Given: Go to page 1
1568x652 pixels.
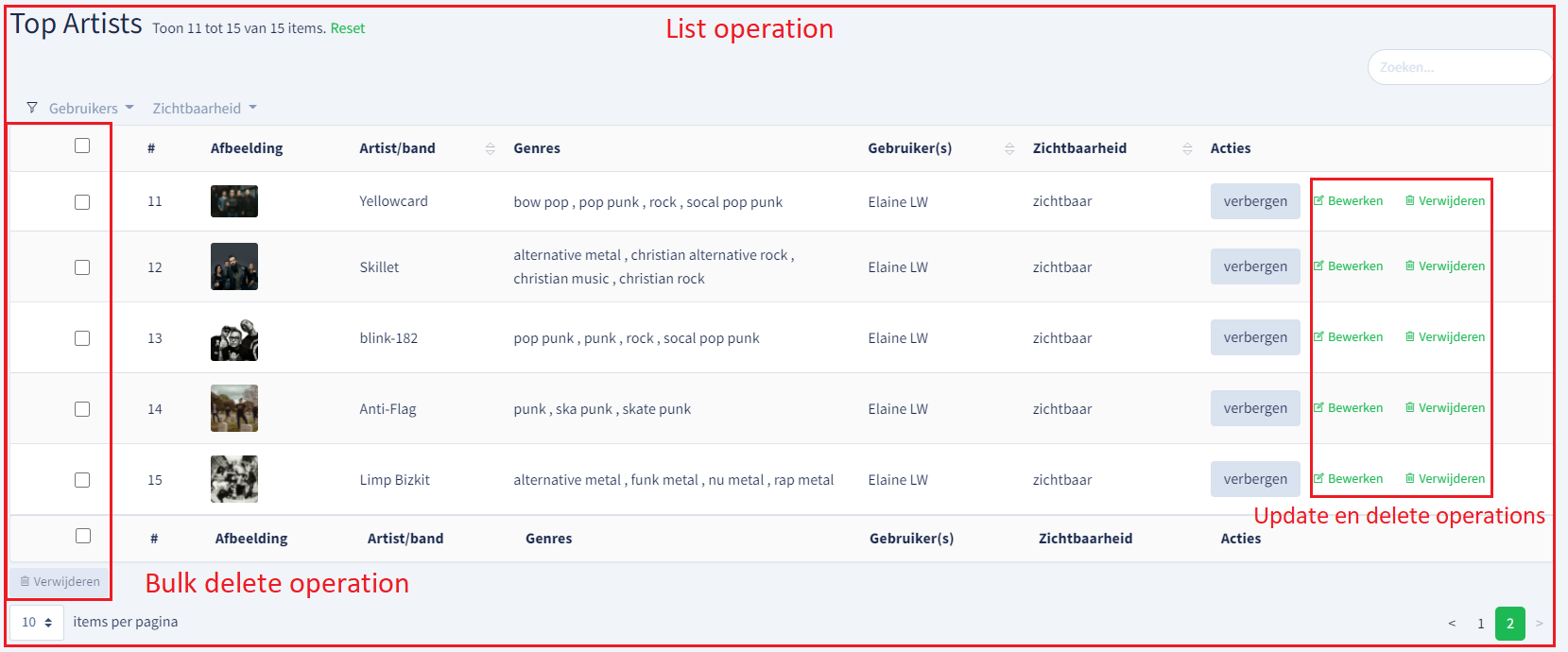Looking at the screenshot, I should pyautogui.click(x=1481, y=624).
